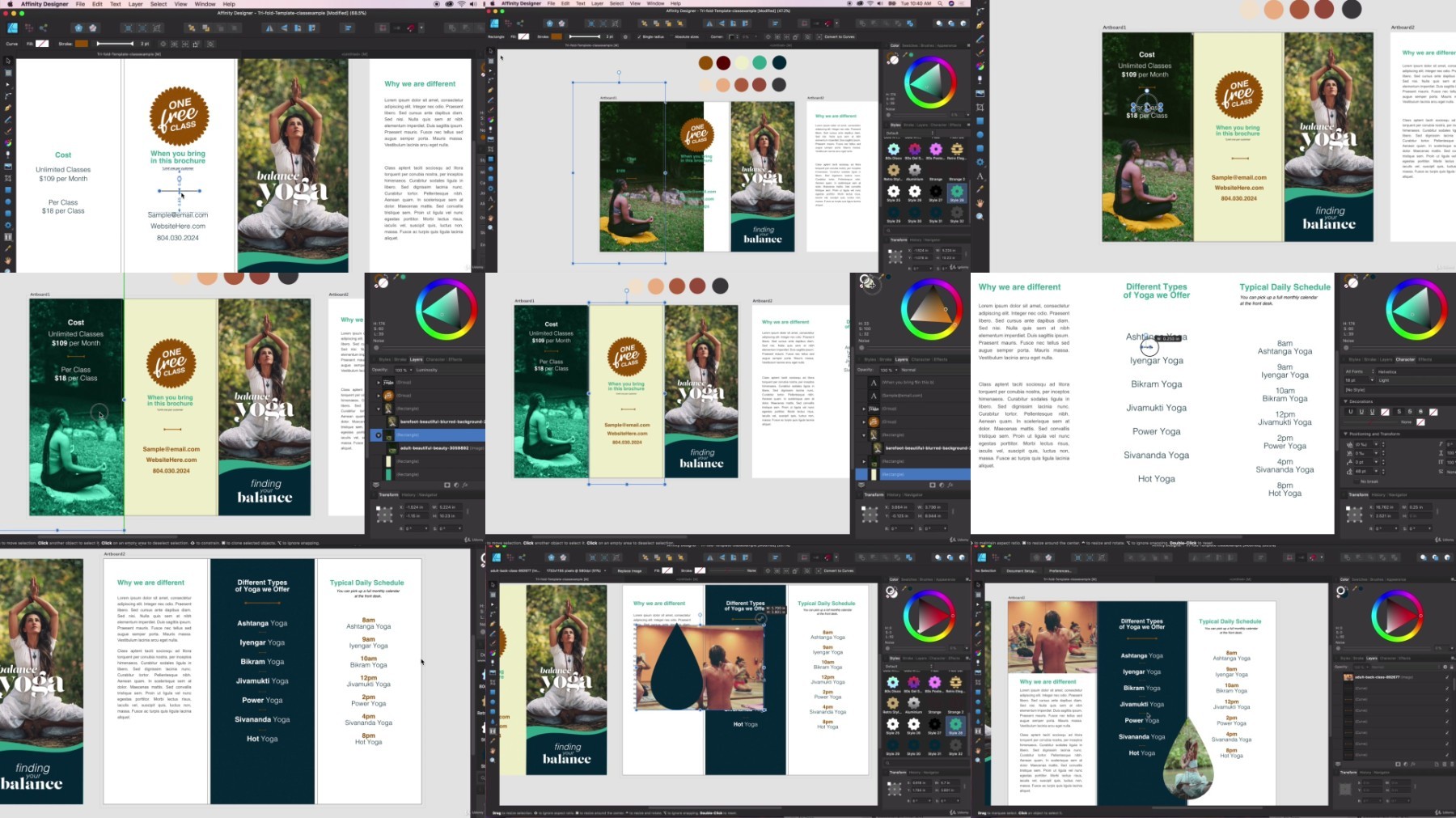Toggle the selected Rectangle layer's visibility dot in the Luminosity panel
Image resolution: width=1456 pixels, height=818 pixels.
pos(379,435)
